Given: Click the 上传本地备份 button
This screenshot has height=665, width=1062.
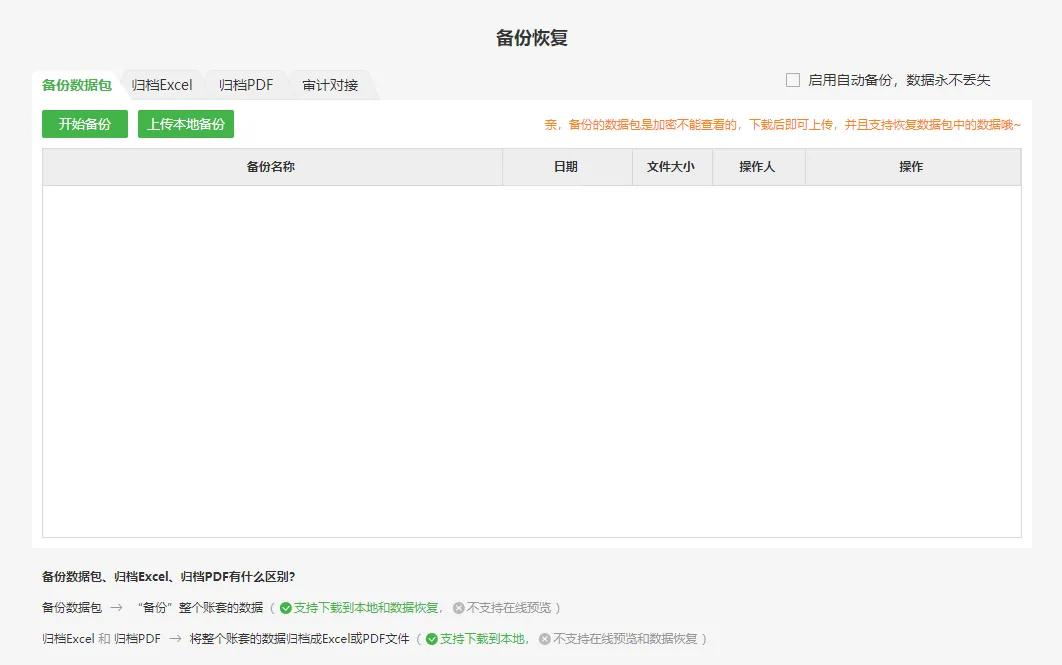Looking at the screenshot, I should point(186,124).
